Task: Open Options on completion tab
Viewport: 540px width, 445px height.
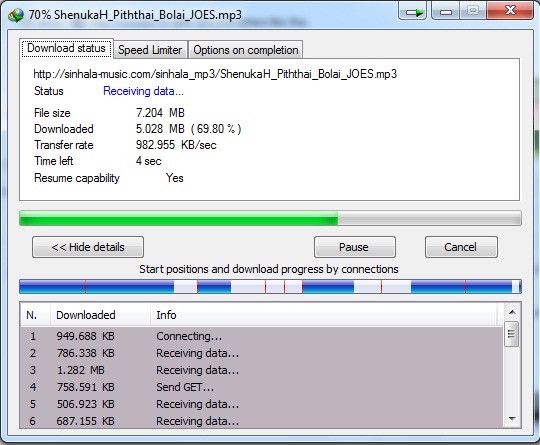Action: click(246, 50)
